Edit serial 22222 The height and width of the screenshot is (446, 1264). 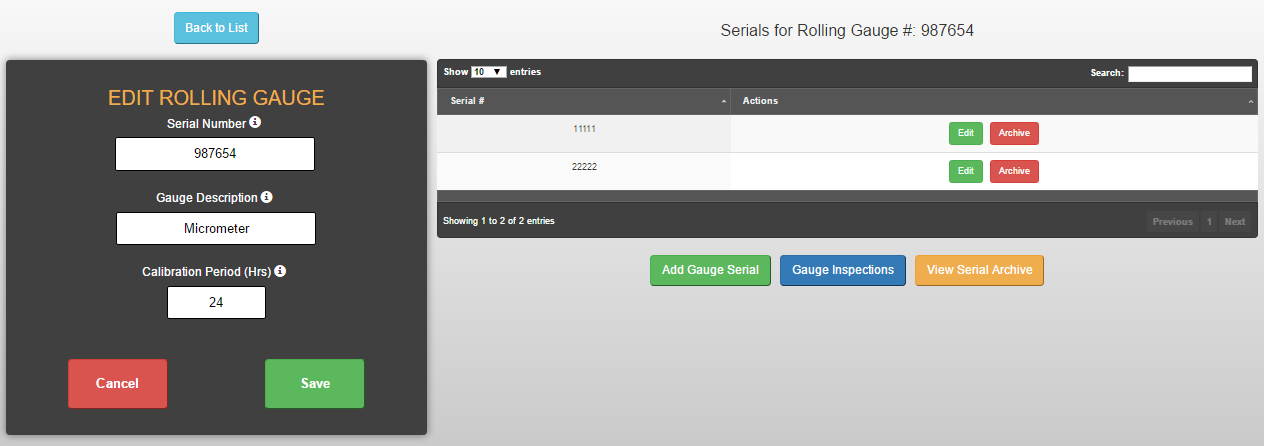[966, 171]
